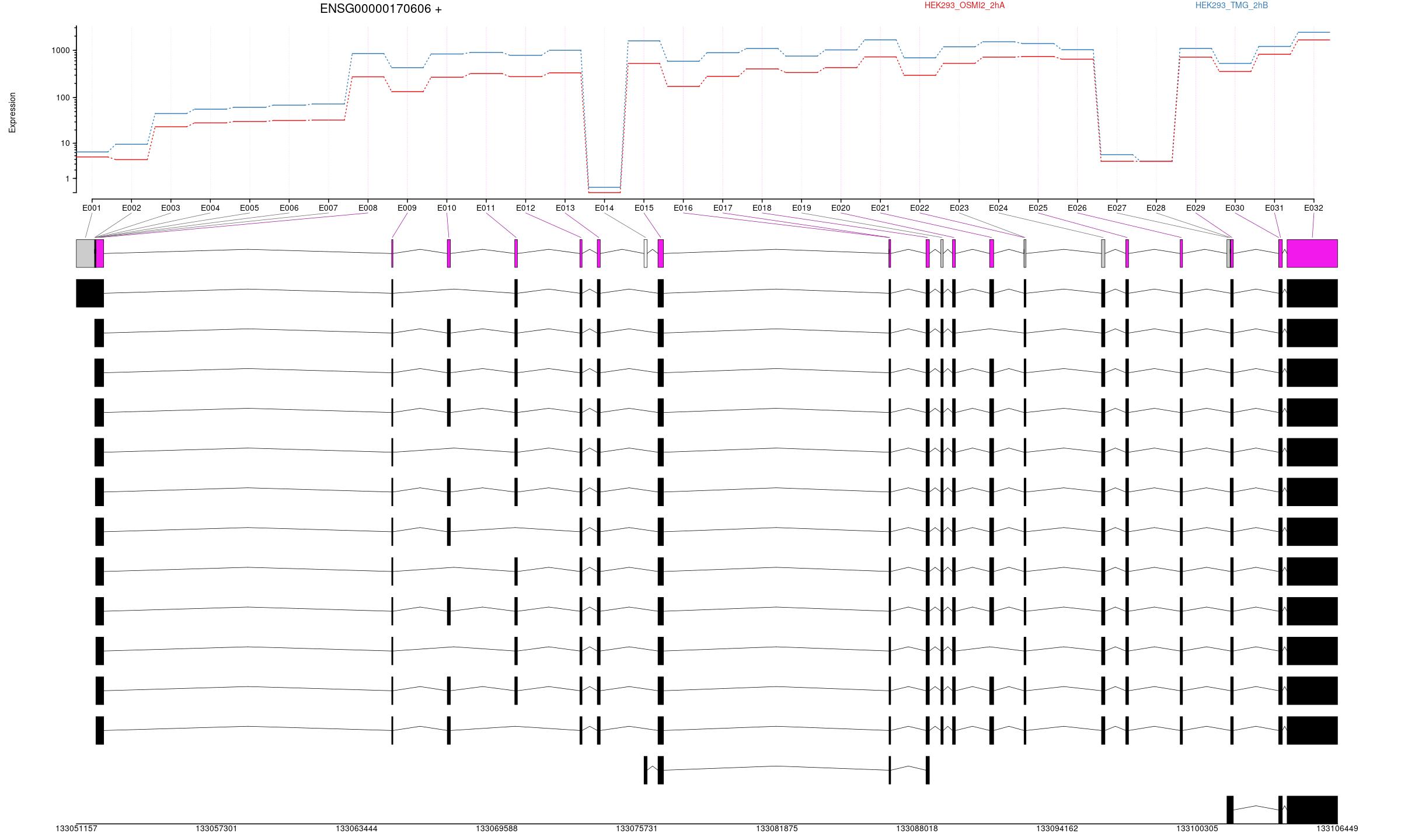Click exon label E009

pyautogui.click(x=407, y=208)
